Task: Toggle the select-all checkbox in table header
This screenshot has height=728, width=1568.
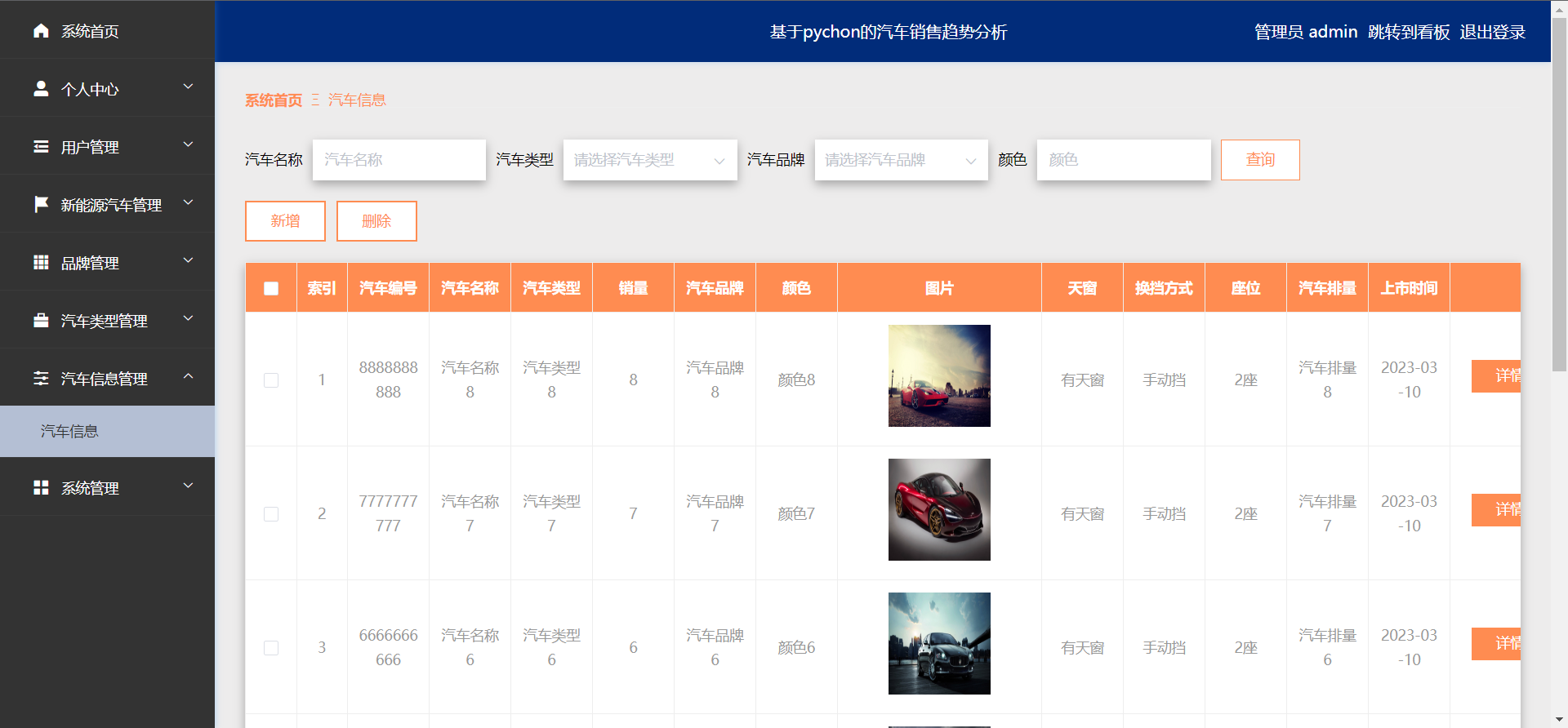Action: [271, 288]
